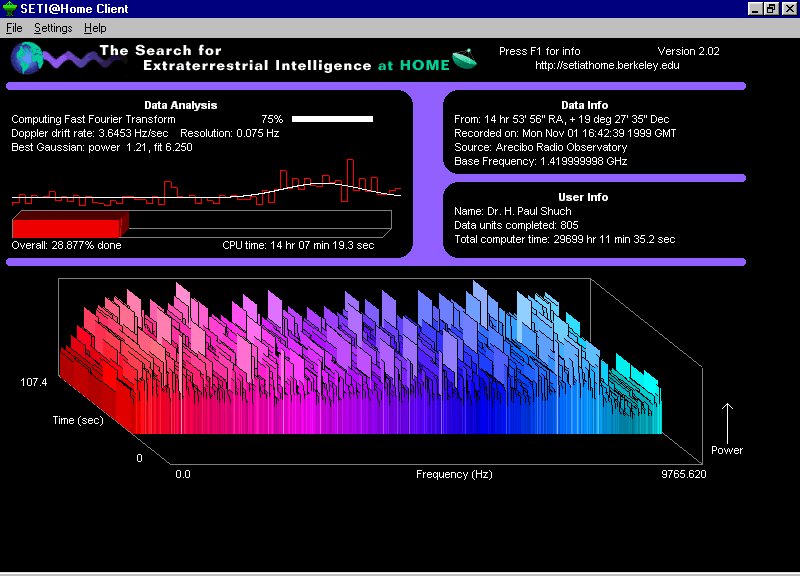
Task: Click 'Name: Dr. H. Paul Shuch' line
Action: tap(513, 211)
